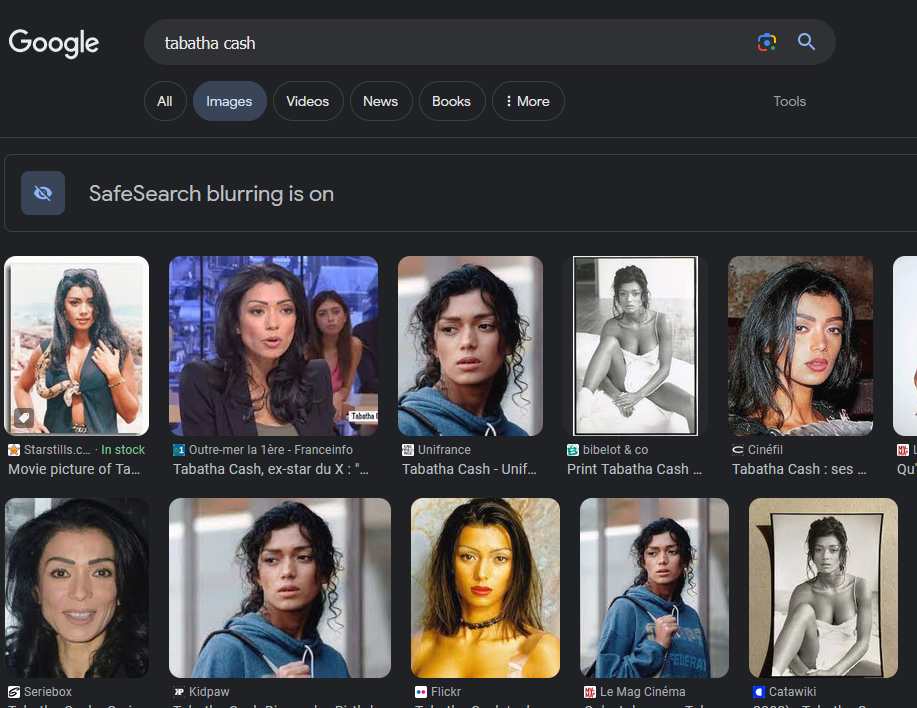
Task: Select the News tab
Action: pos(380,101)
